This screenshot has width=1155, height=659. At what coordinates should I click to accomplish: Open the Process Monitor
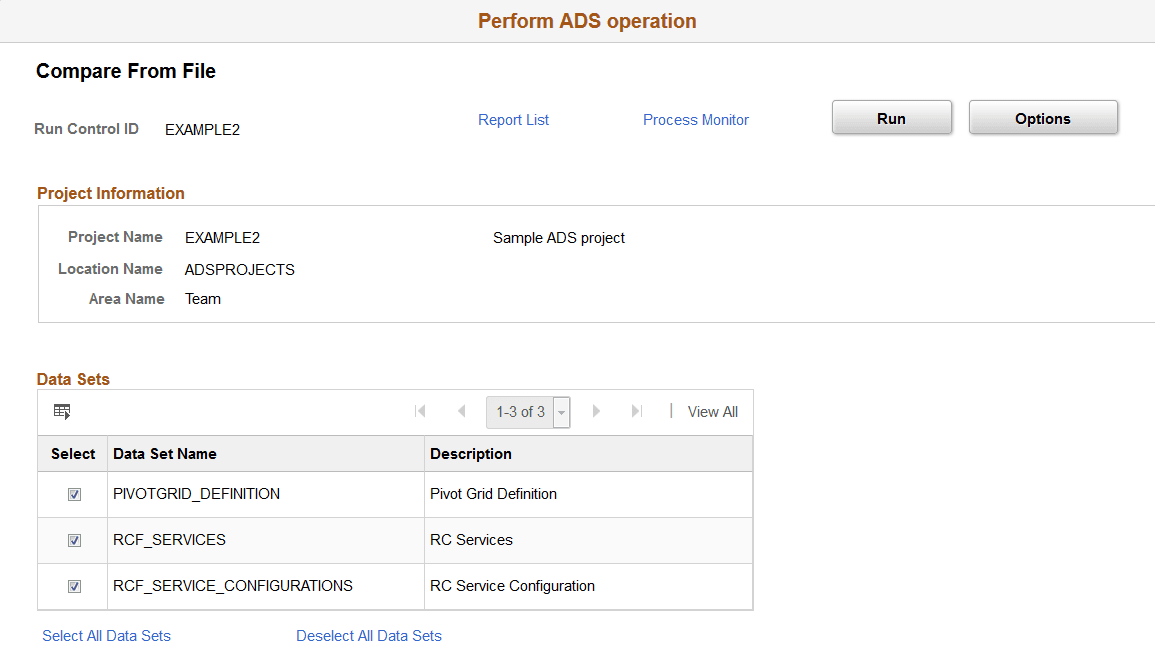[x=695, y=119]
